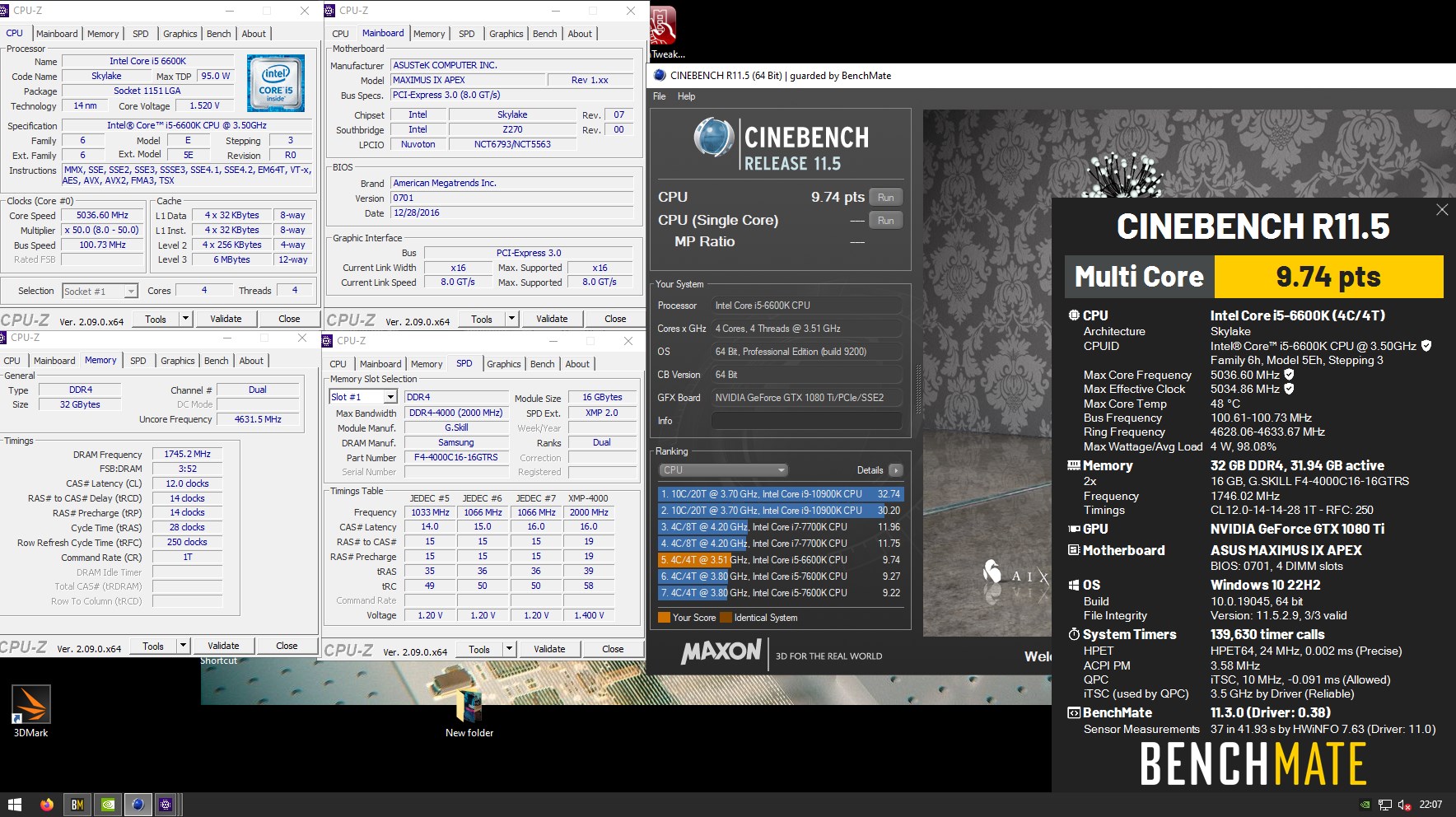Open Tools dropdown arrow in CPU tab window
The width and height of the screenshot is (1456, 817).
click(185, 319)
